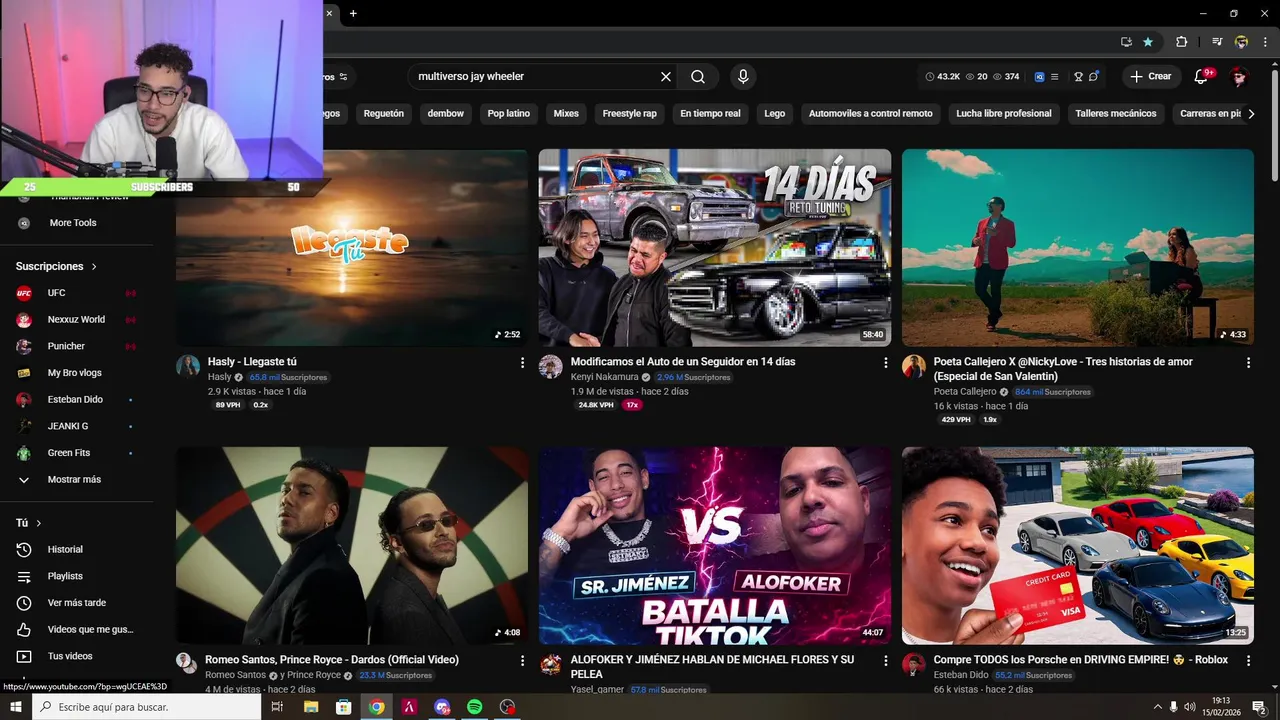This screenshot has width=1280, height=720.
Task: Play Batalla TikTok video thumbnail
Action: point(715,545)
